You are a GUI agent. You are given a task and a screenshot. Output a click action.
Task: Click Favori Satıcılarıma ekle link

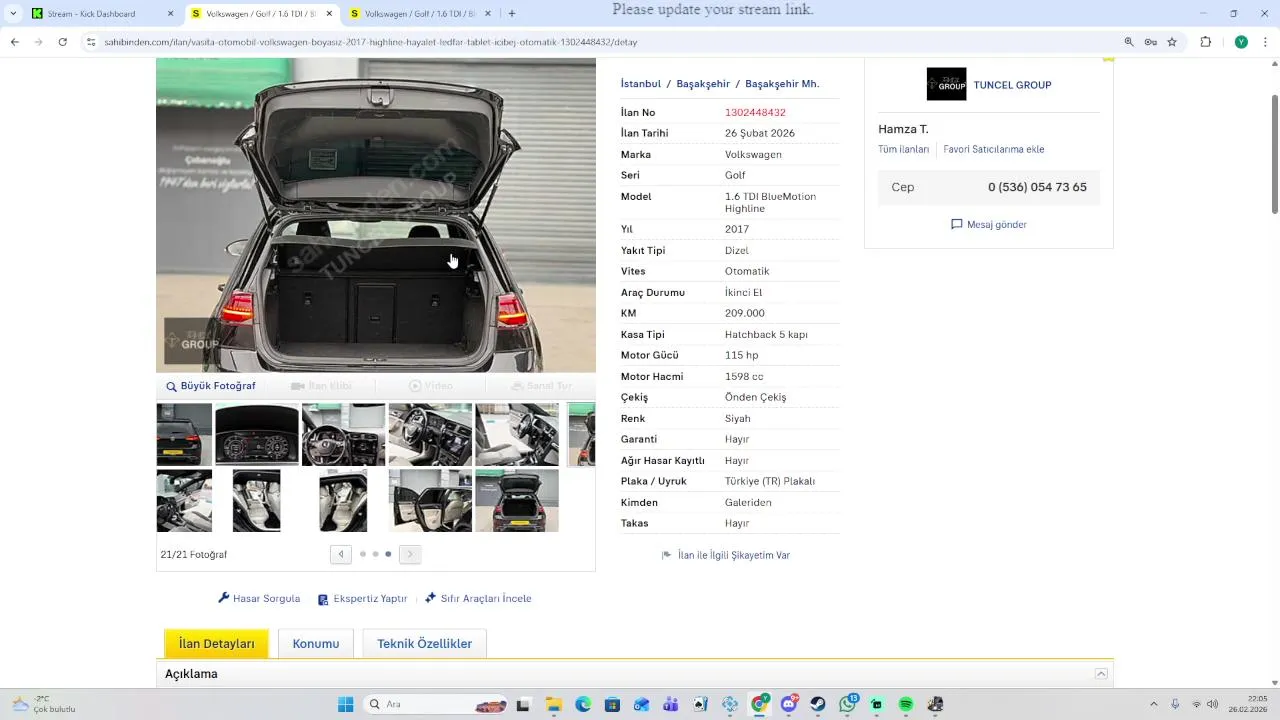(x=994, y=149)
